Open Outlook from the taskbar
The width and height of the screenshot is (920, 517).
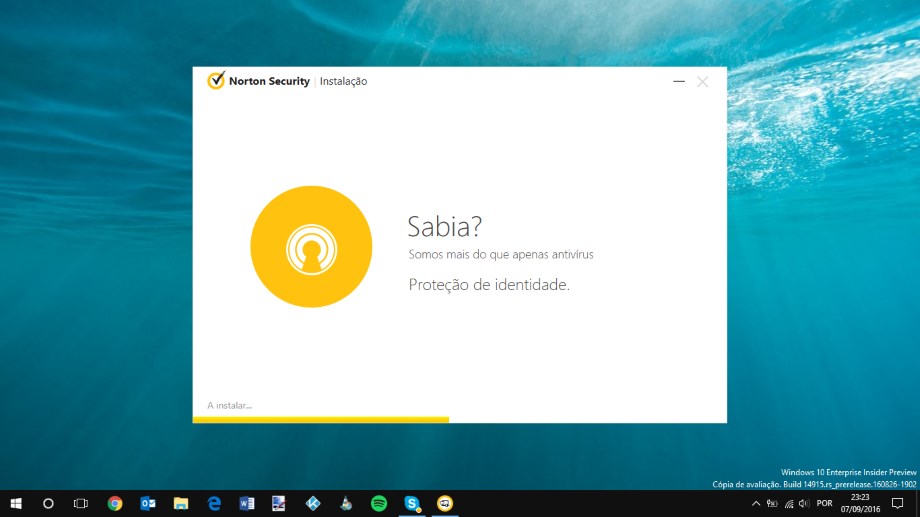tap(148, 503)
